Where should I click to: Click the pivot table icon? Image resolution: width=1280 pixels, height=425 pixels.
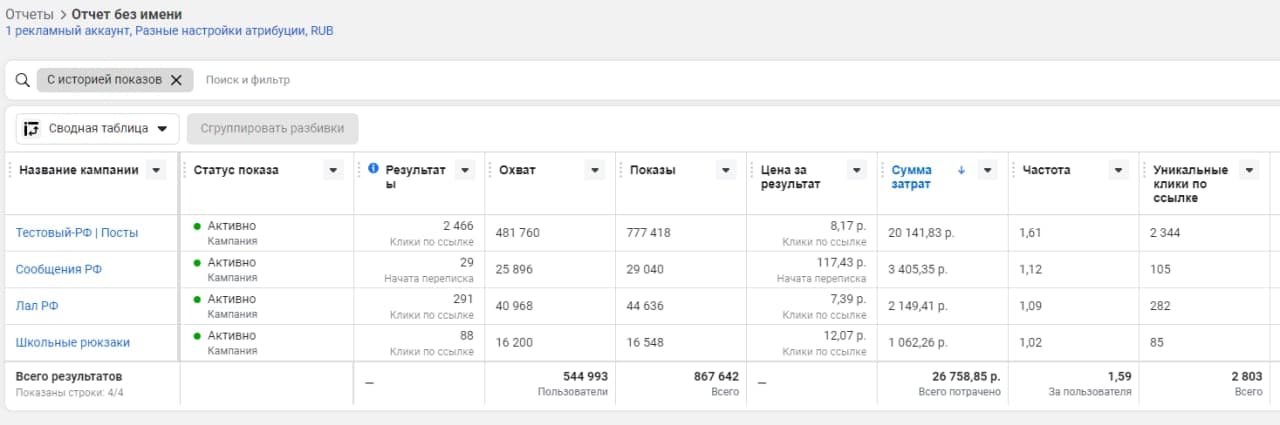tap(32, 128)
